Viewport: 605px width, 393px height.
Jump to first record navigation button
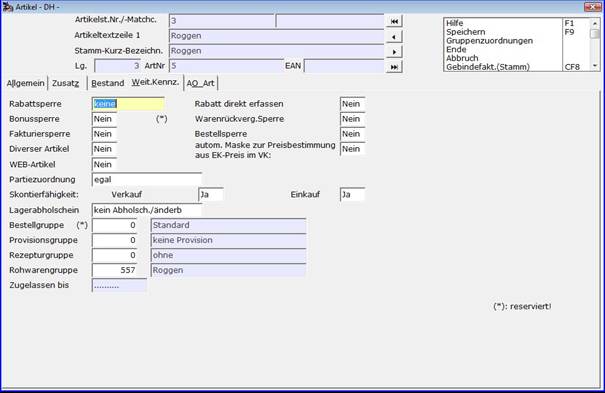click(394, 21)
